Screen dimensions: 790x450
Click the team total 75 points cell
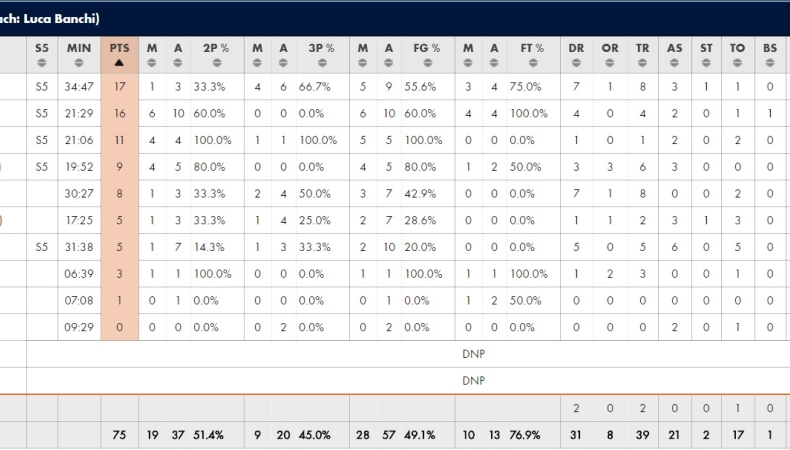[x=119, y=435]
